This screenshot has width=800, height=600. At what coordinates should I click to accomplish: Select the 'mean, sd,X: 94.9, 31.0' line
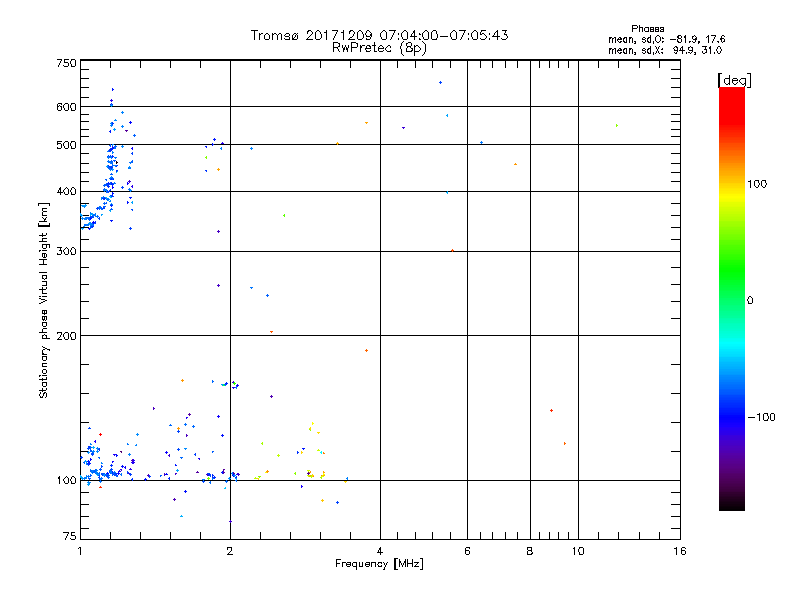tap(665, 50)
